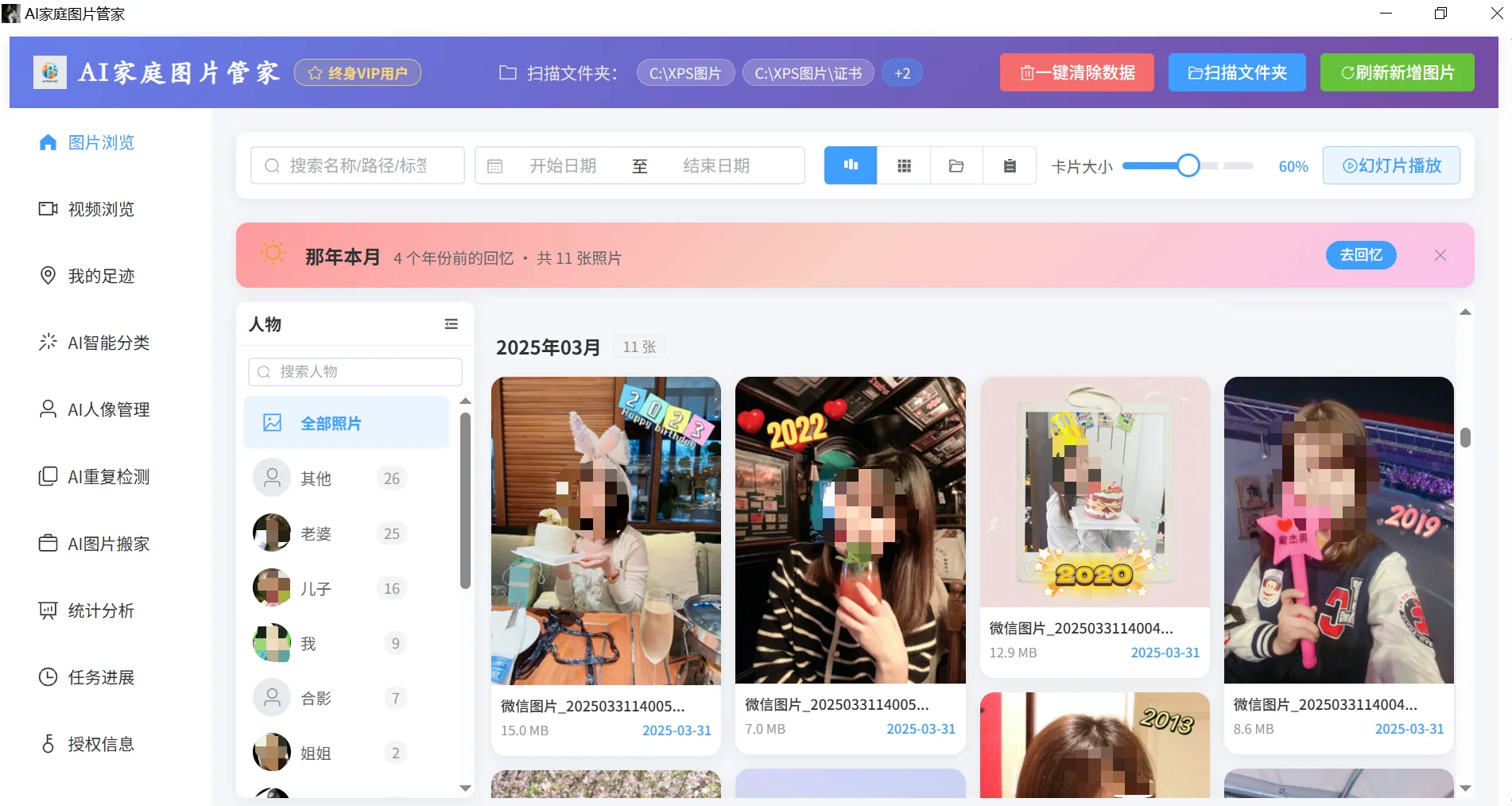Viewport: 1512px width, 806px height.
Task: Select the 合影 person entry
Action: pyautogui.click(x=347, y=698)
